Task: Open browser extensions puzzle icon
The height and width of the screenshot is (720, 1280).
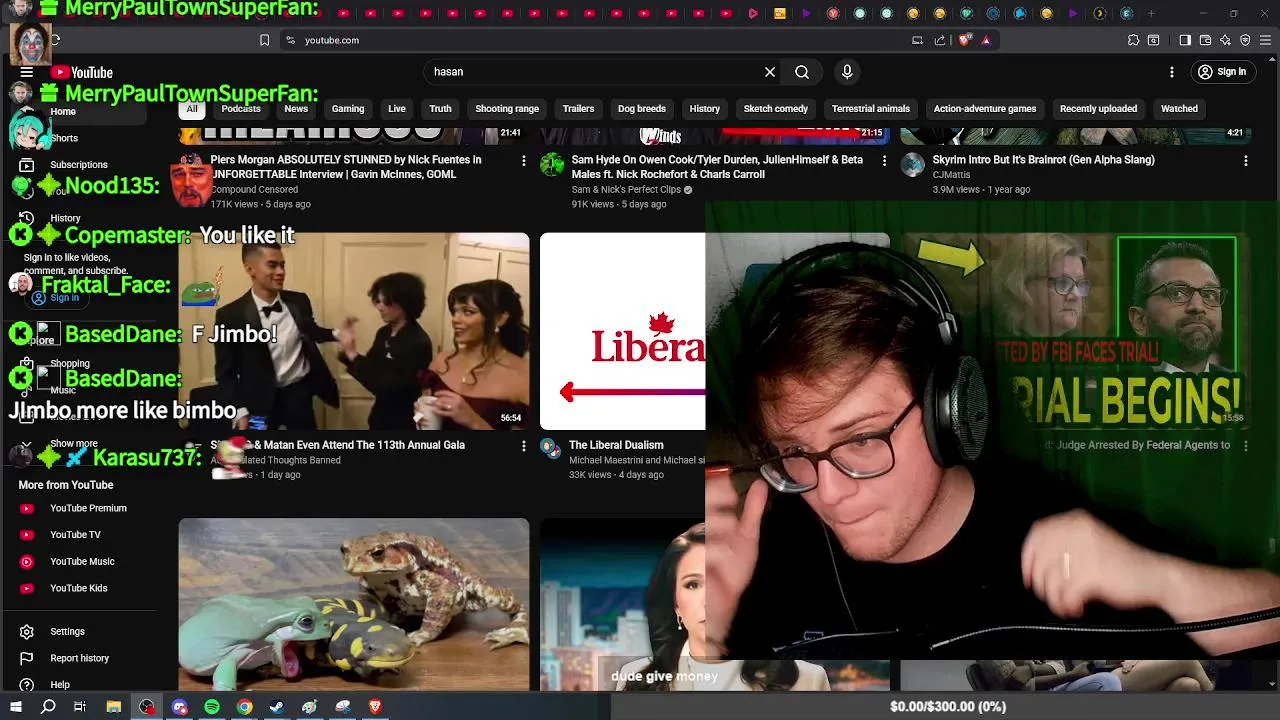Action: 1133,40
